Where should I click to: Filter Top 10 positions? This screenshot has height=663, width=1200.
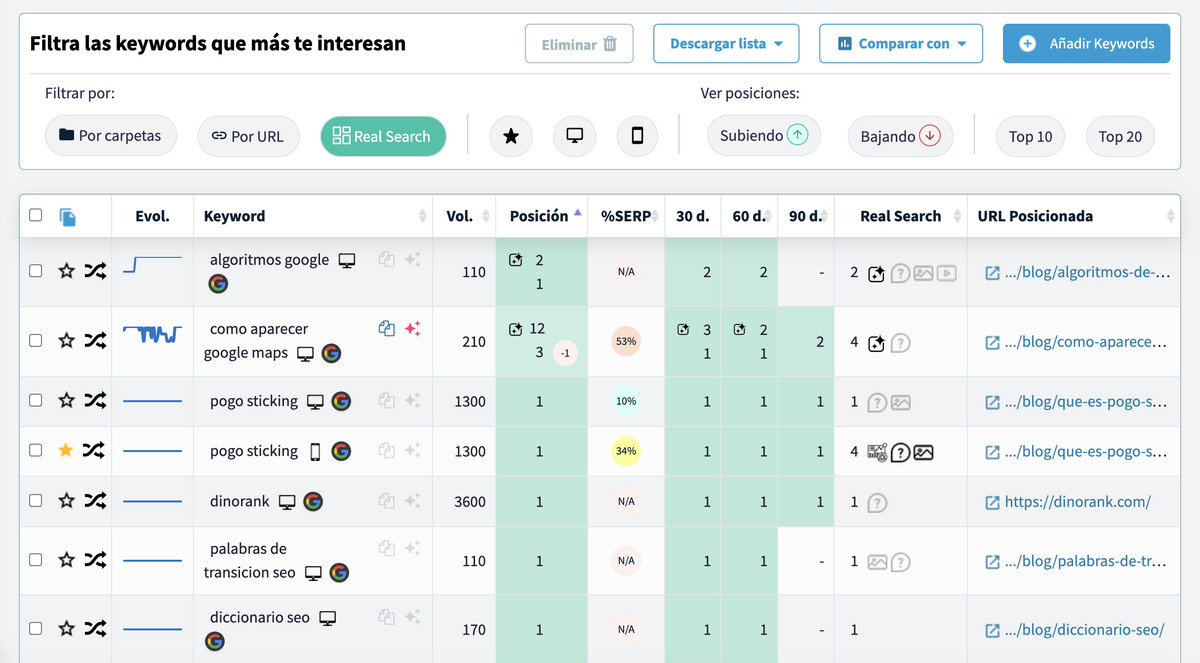tap(1030, 136)
